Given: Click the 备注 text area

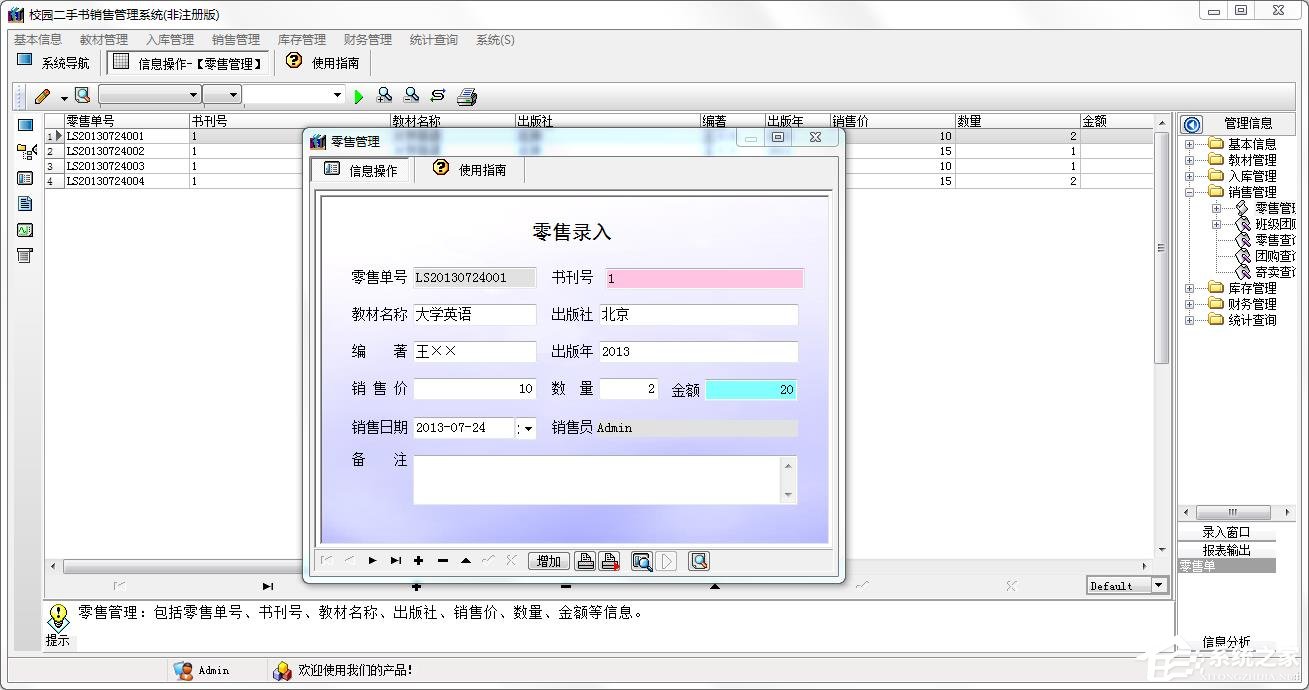Looking at the screenshot, I should (605, 480).
